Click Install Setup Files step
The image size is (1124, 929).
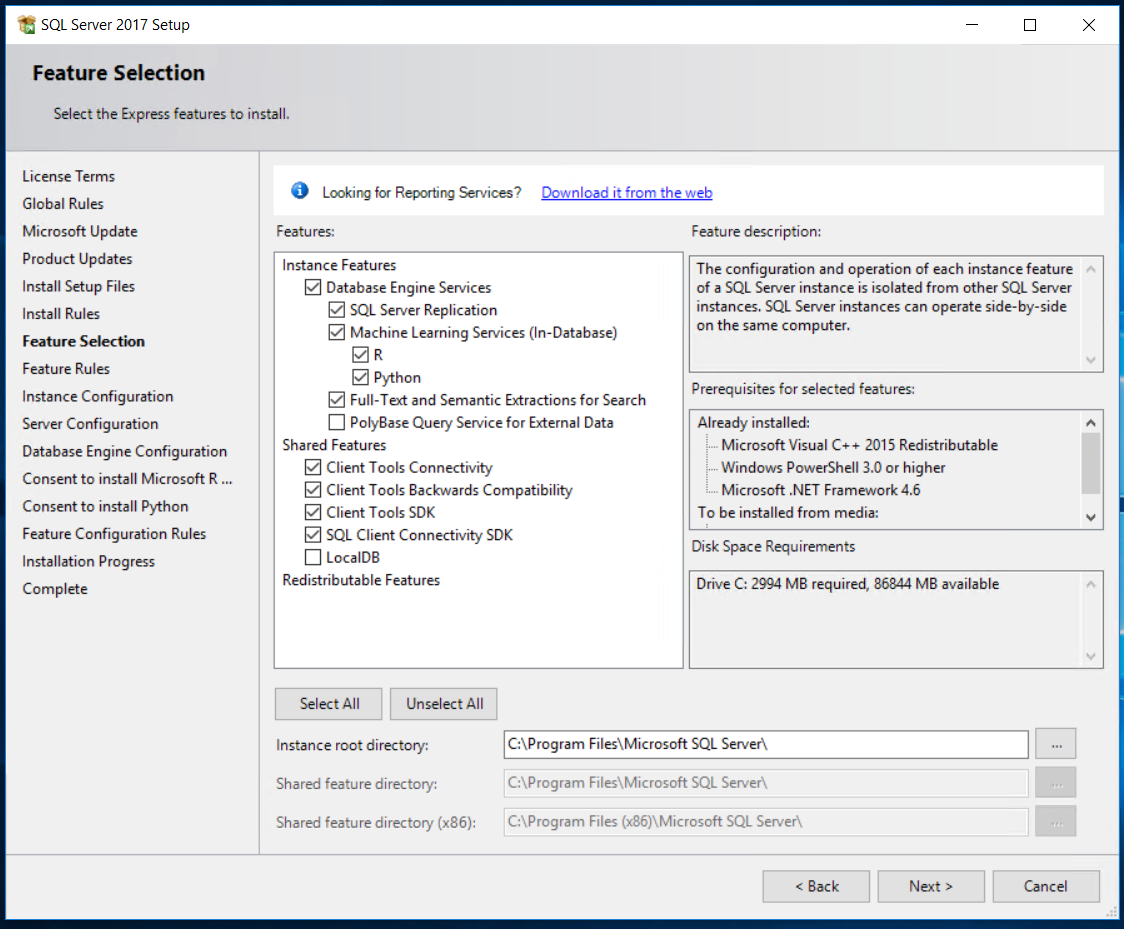pos(78,286)
